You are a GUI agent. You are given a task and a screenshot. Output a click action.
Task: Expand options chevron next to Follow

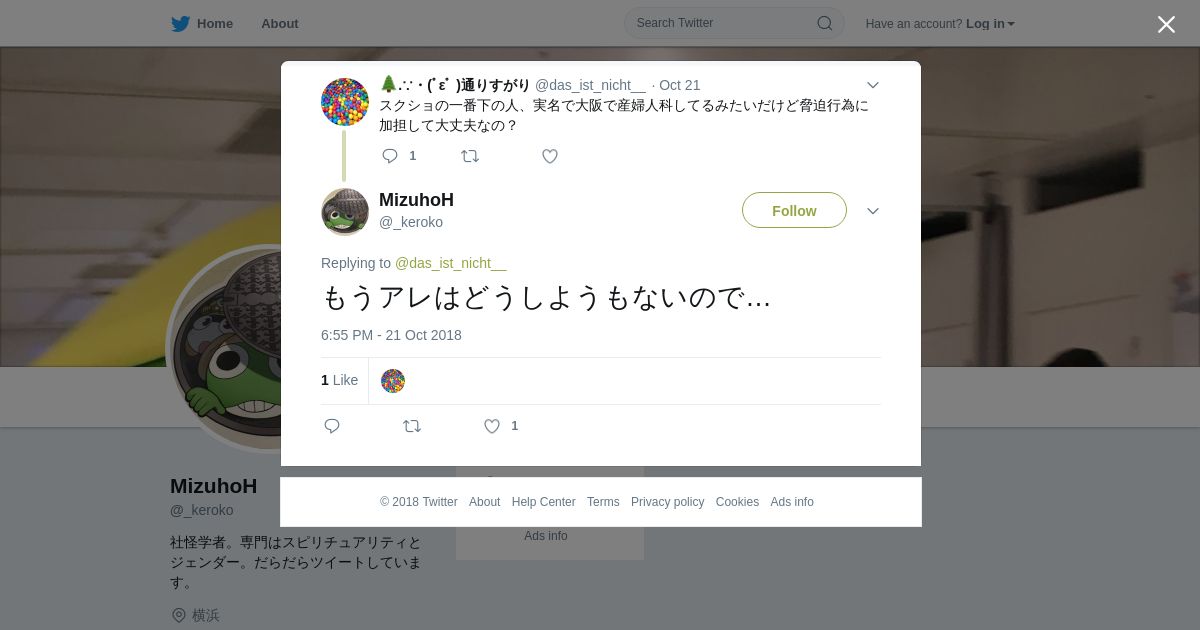pos(873,211)
